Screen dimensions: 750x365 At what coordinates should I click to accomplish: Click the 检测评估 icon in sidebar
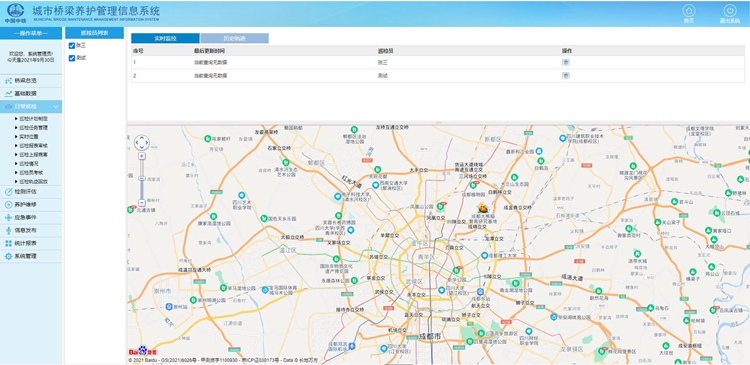click(x=8, y=191)
